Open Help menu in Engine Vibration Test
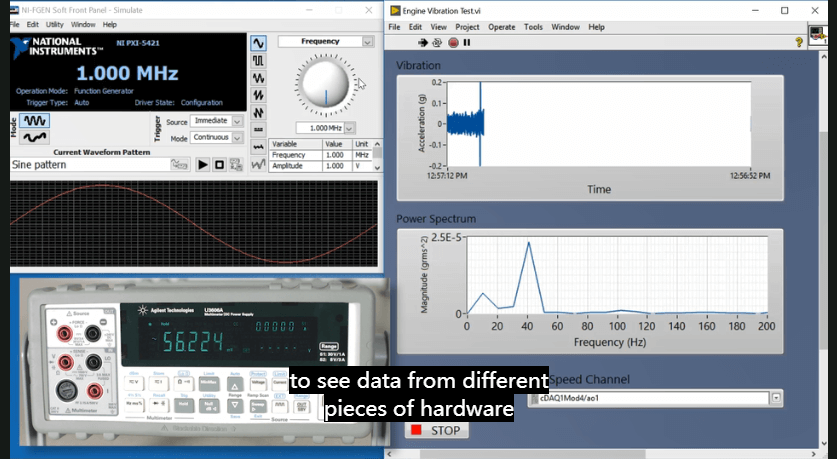Image resolution: width=837 pixels, height=459 pixels. [596, 27]
